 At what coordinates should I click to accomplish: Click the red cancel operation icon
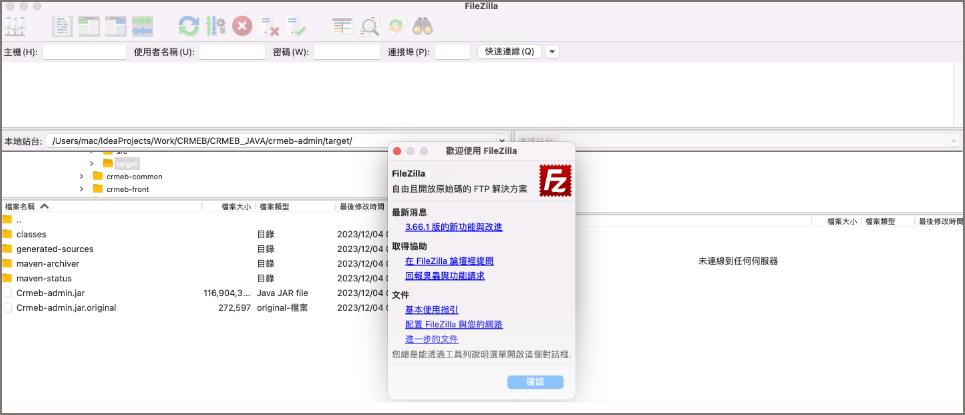(x=242, y=25)
